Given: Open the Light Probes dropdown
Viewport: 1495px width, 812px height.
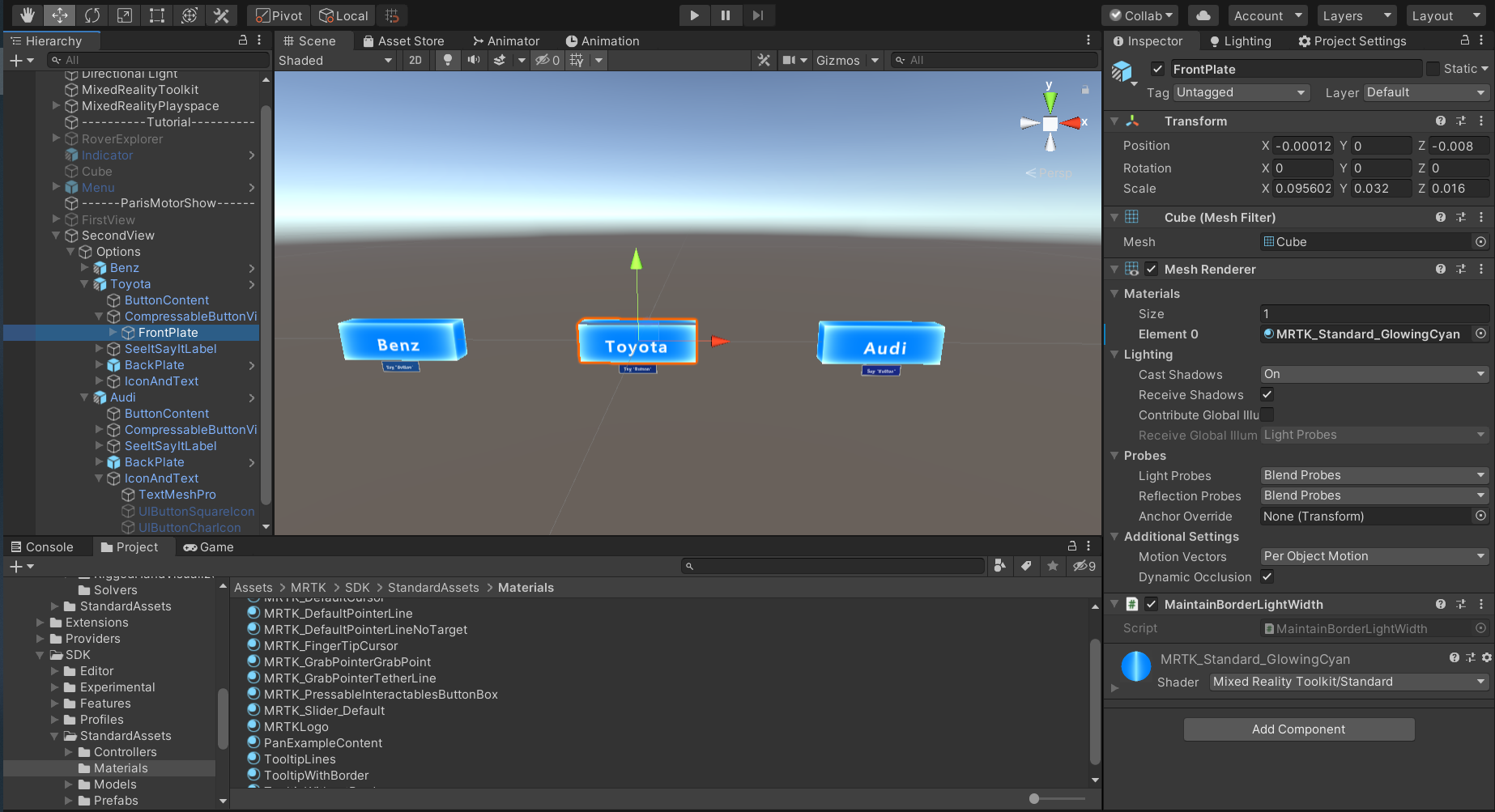Looking at the screenshot, I should [1374, 475].
